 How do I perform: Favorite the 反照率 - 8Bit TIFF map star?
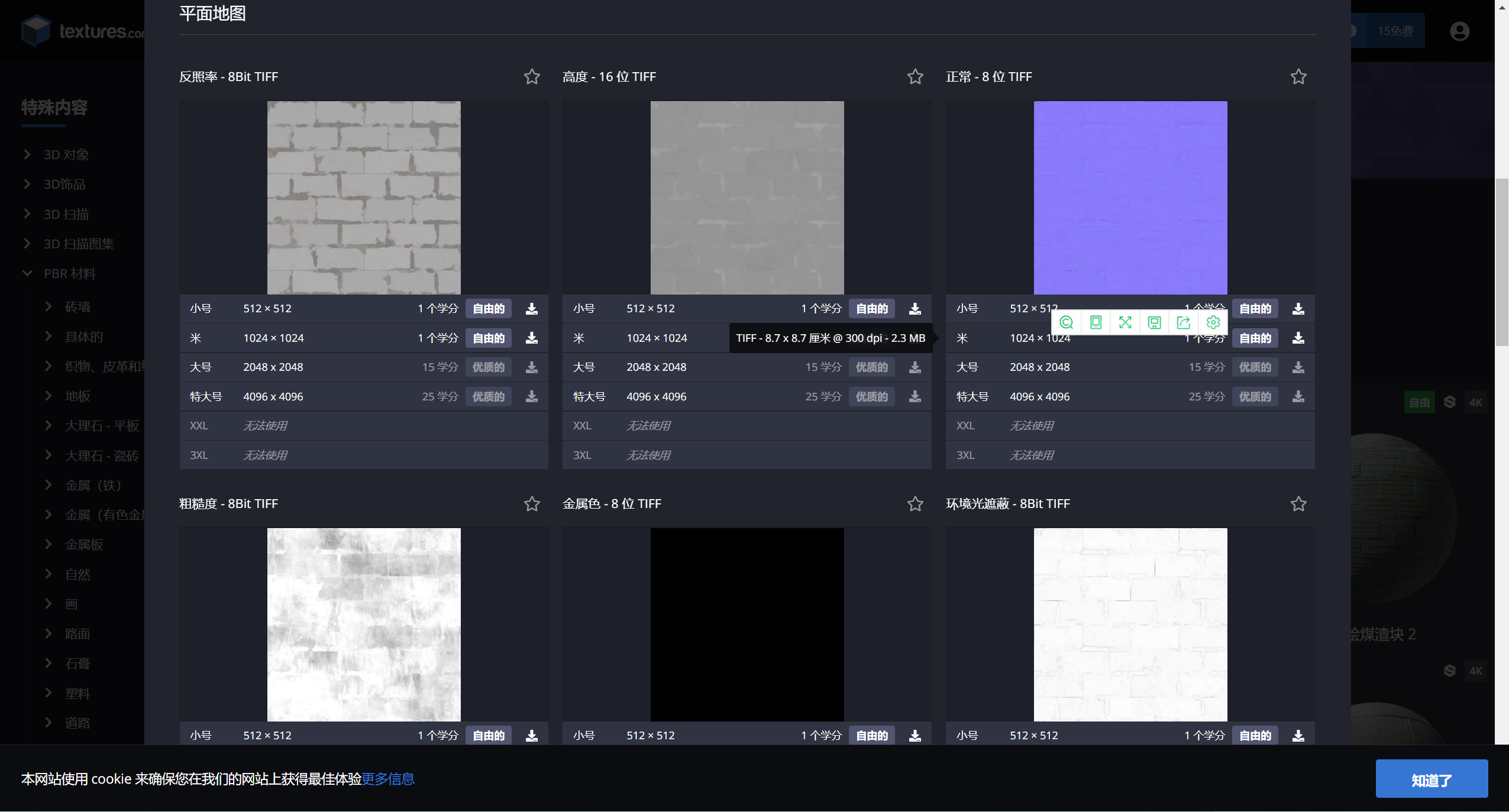coord(532,77)
